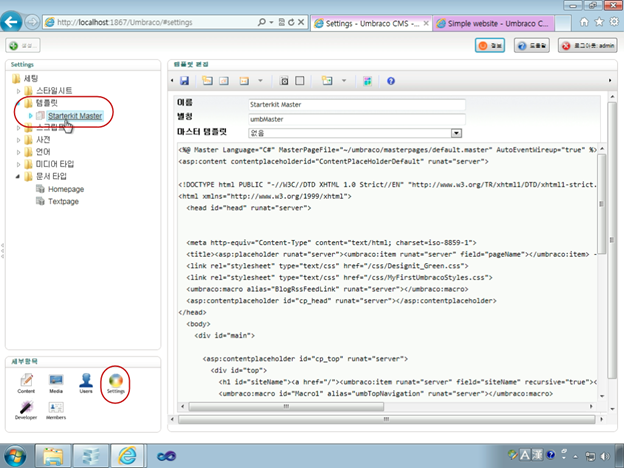
Task: Open the Windows Start menu
Action: click(15, 456)
